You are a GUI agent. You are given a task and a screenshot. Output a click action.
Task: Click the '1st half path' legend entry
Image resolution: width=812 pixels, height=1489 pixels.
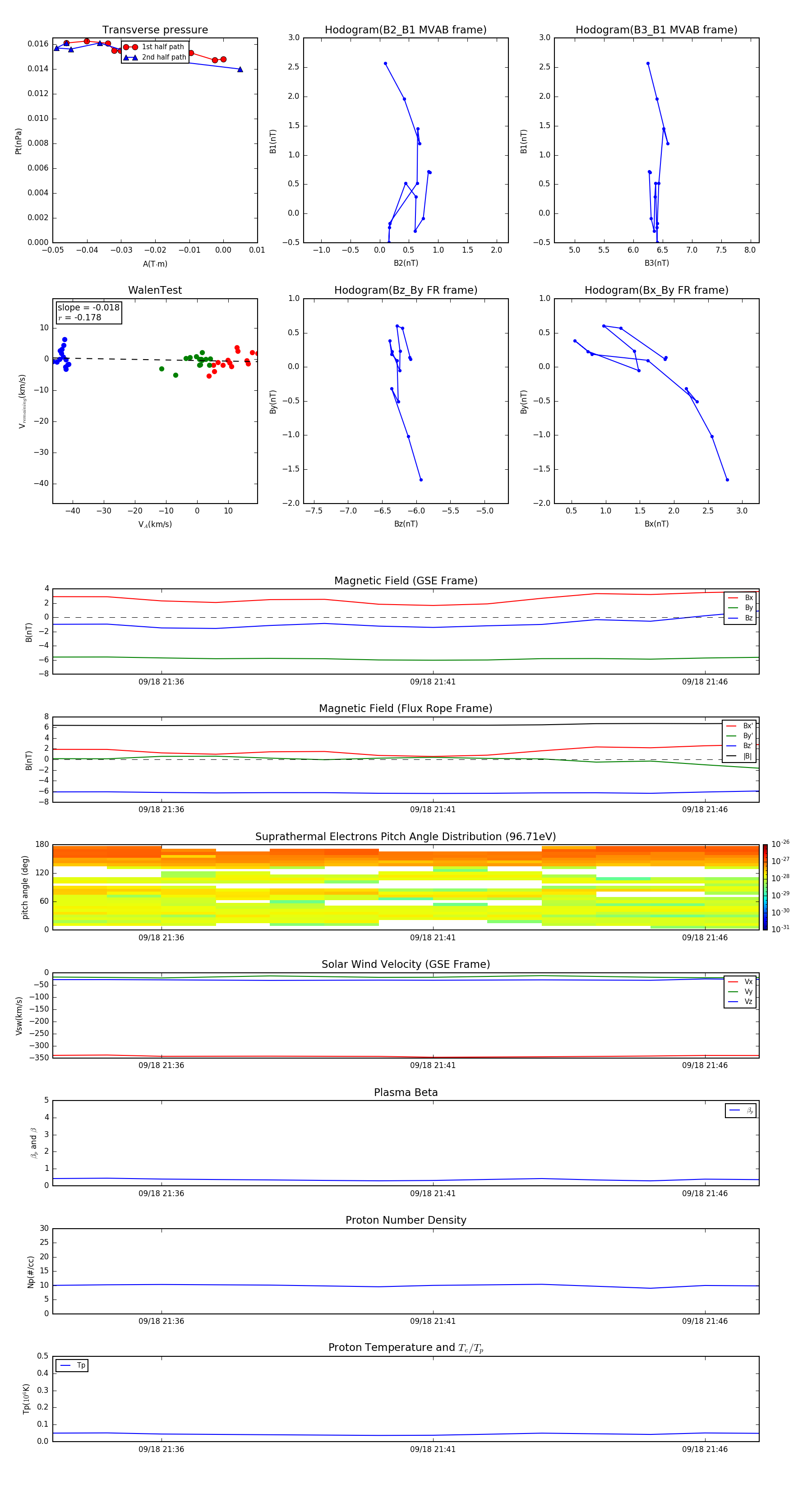point(154,47)
